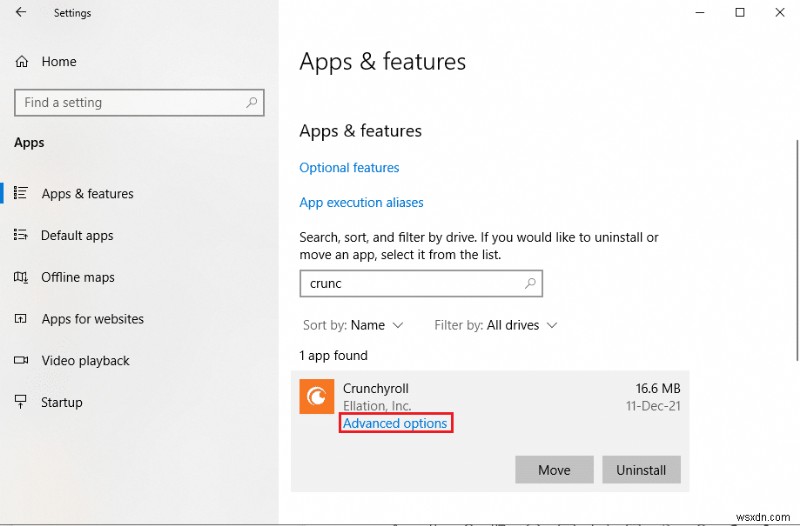Open Crunchyroll Advanced options link
This screenshot has width=800, height=526.
click(395, 423)
